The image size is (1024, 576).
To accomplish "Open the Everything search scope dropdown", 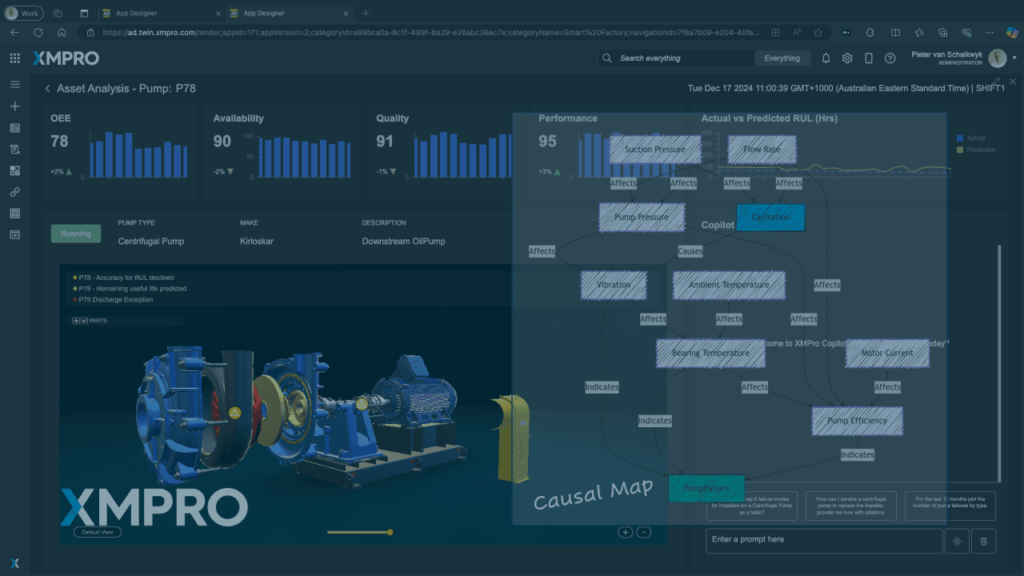I will point(782,58).
